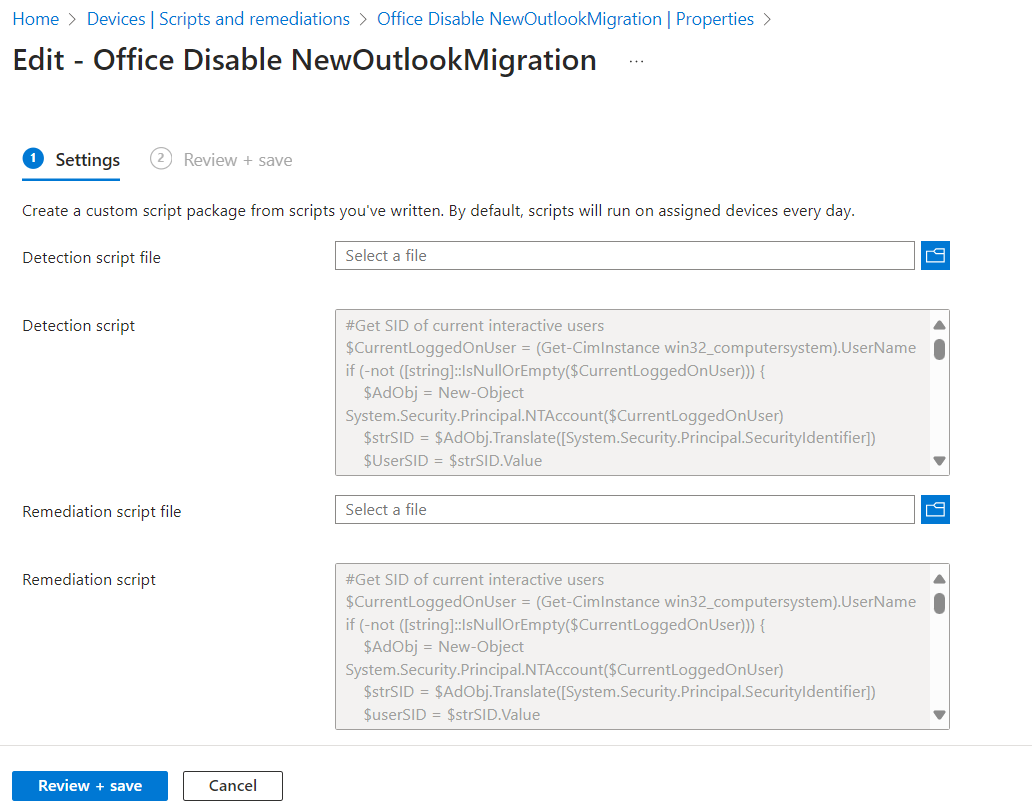Click the "Detection script file" label

[x=91, y=257]
